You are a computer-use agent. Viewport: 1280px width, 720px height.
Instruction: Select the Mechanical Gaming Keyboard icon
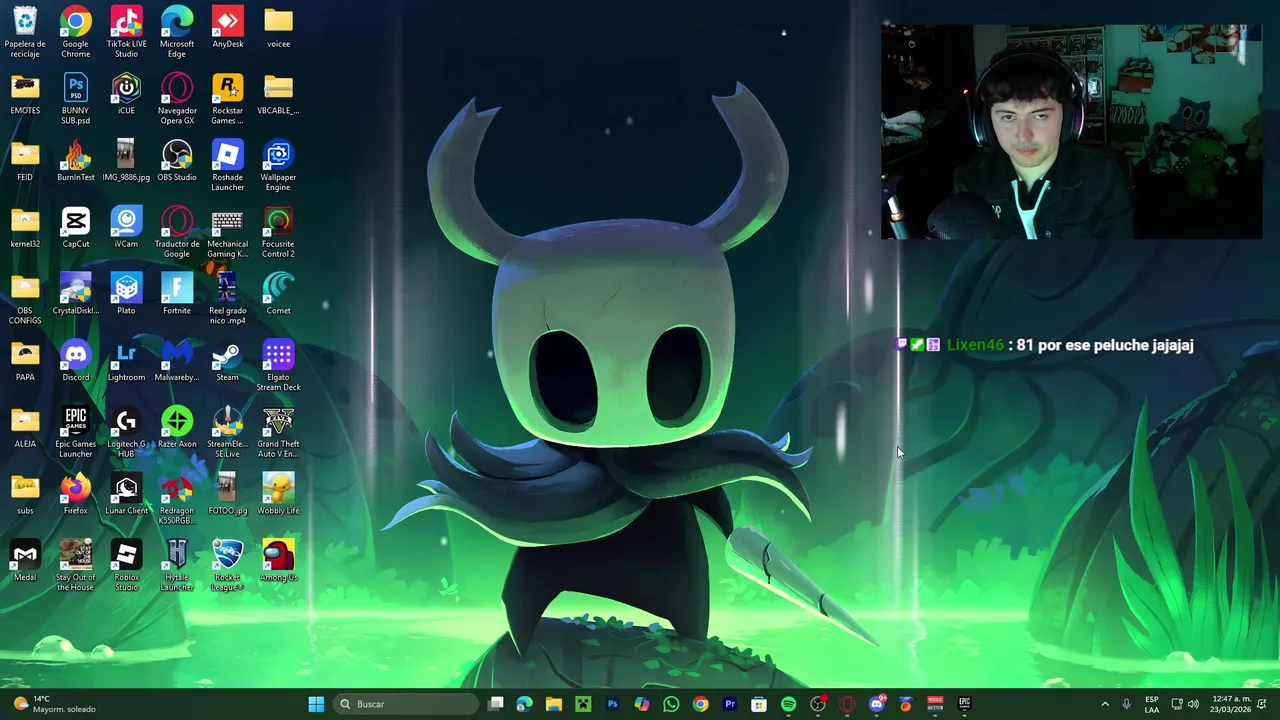[x=227, y=232]
